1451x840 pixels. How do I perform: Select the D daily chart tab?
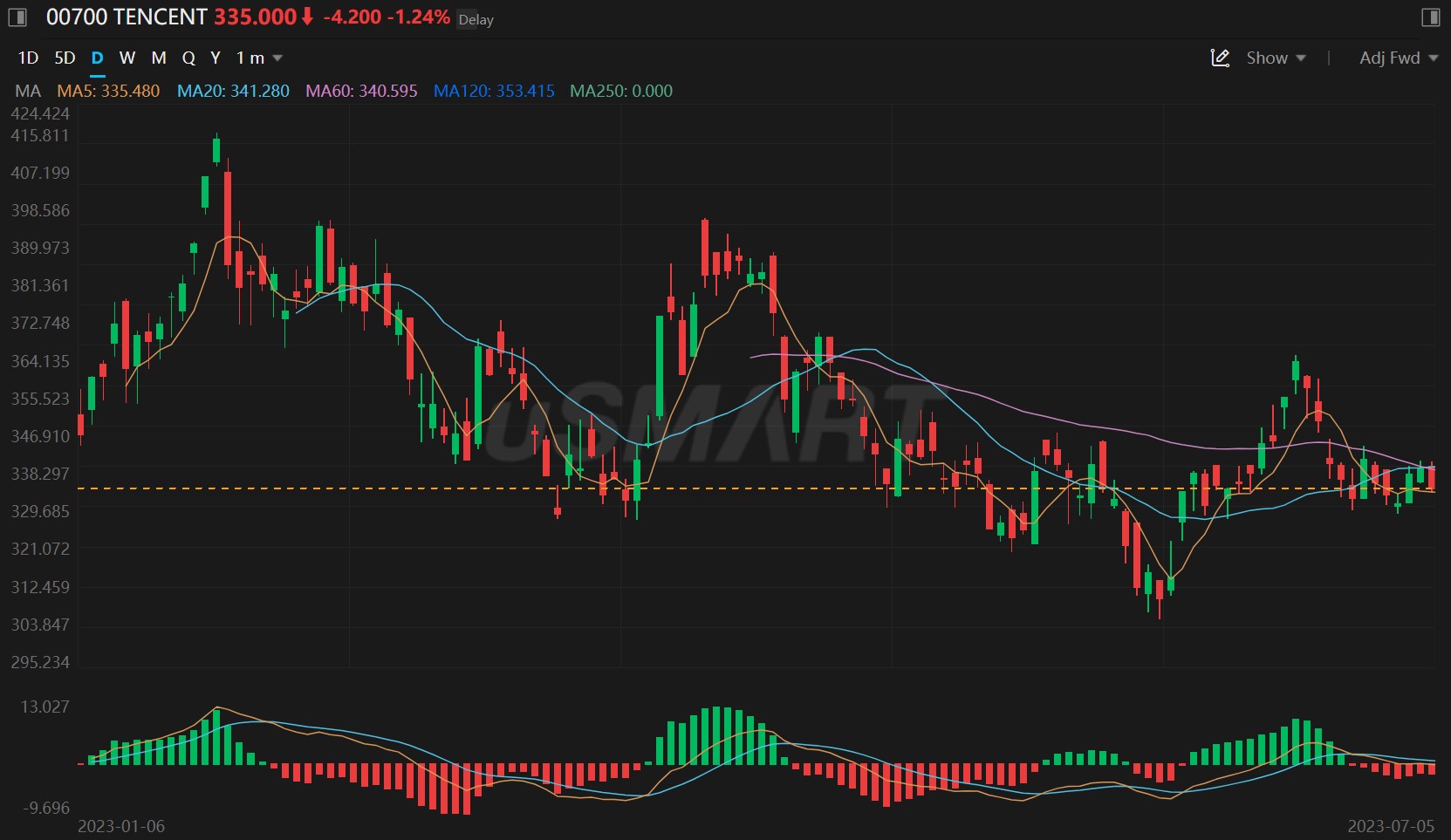pyautogui.click(x=97, y=58)
